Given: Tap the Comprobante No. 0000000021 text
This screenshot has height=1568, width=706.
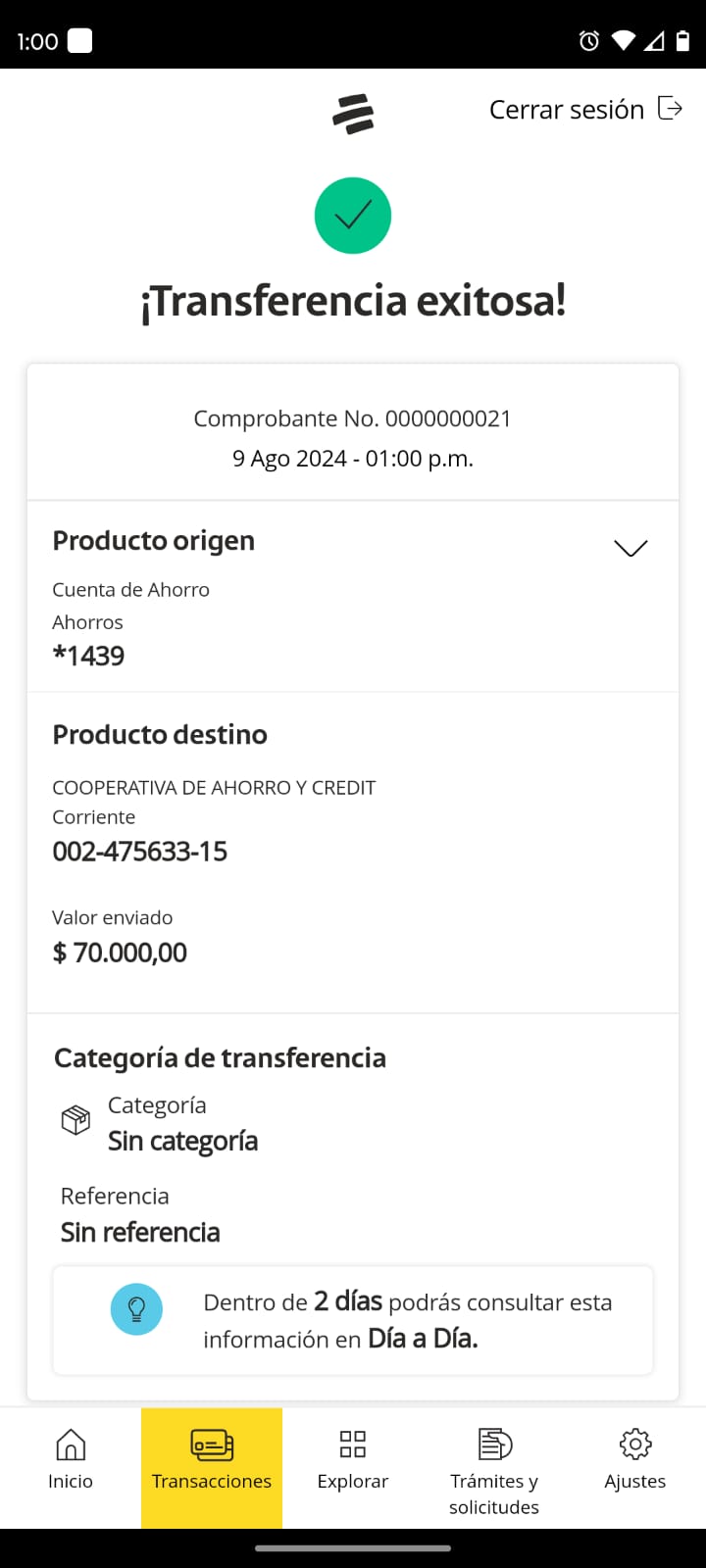Looking at the screenshot, I should [353, 419].
